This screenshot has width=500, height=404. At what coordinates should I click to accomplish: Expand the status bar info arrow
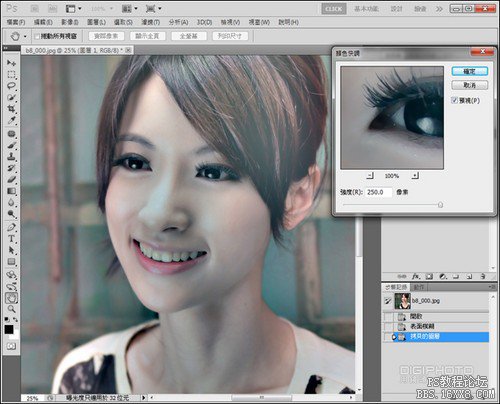click(144, 397)
